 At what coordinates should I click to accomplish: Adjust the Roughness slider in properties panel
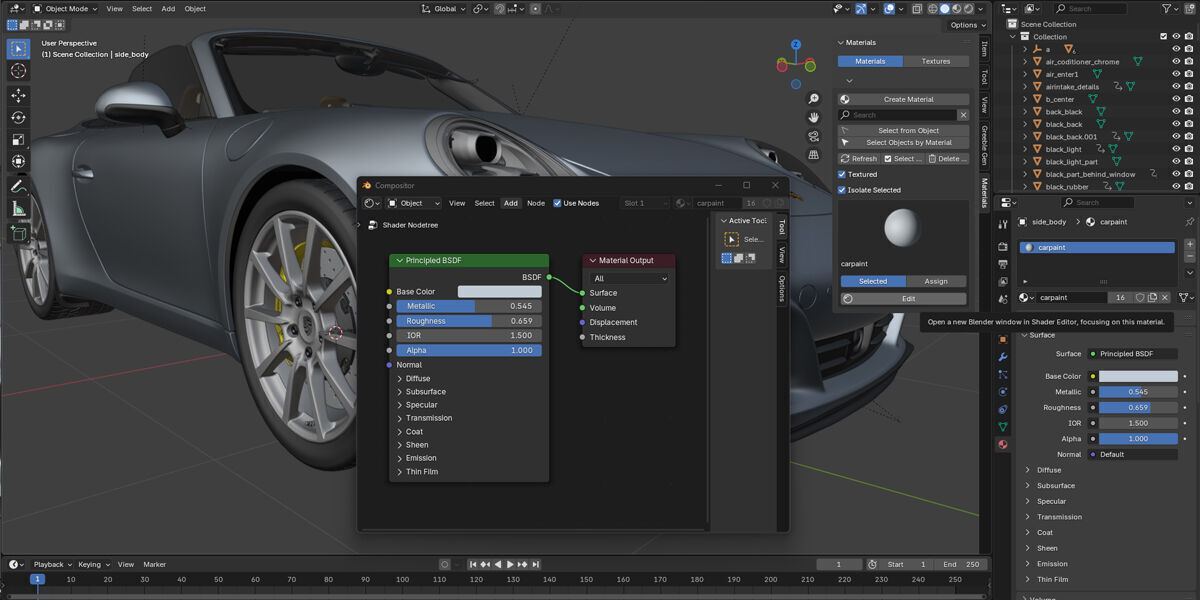(1138, 408)
